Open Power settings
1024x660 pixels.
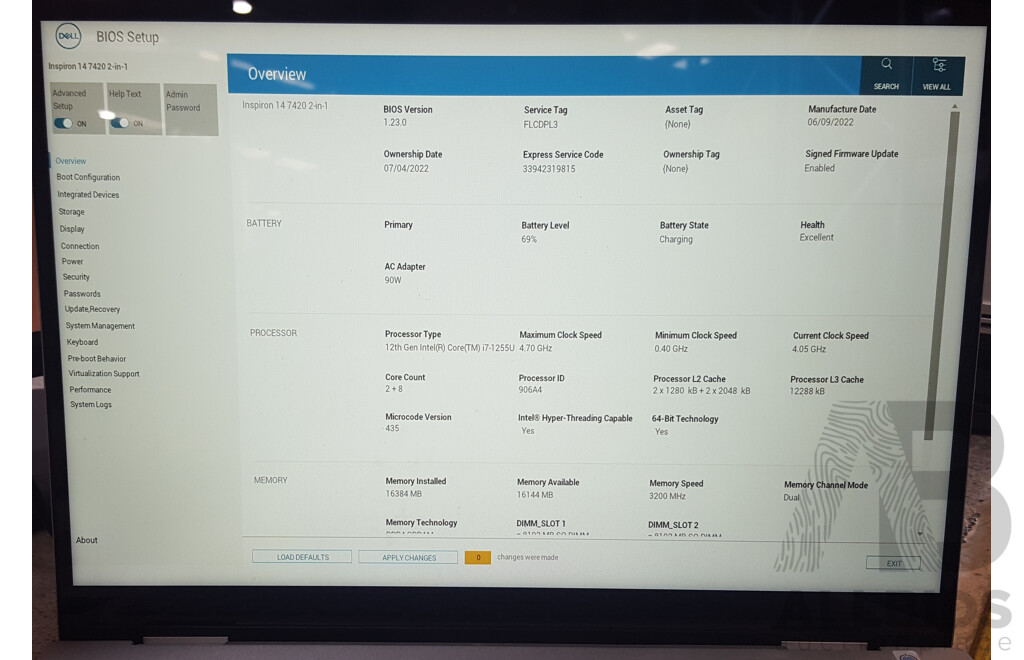tap(72, 261)
